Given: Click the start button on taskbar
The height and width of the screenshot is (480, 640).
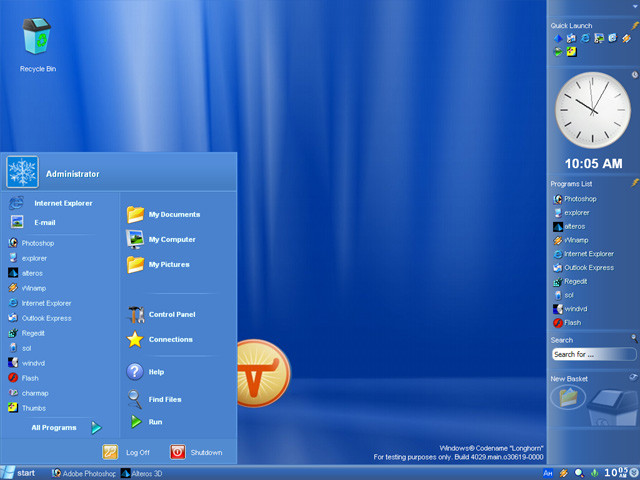Looking at the screenshot, I should (x=18, y=473).
